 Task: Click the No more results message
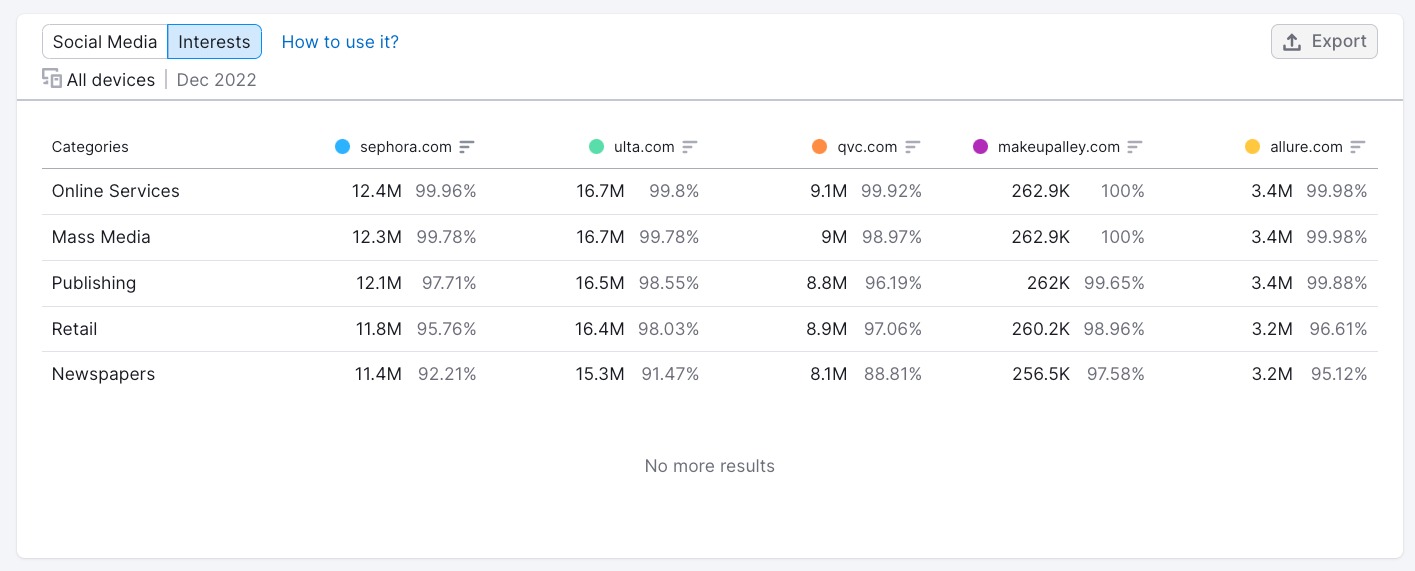pos(710,466)
